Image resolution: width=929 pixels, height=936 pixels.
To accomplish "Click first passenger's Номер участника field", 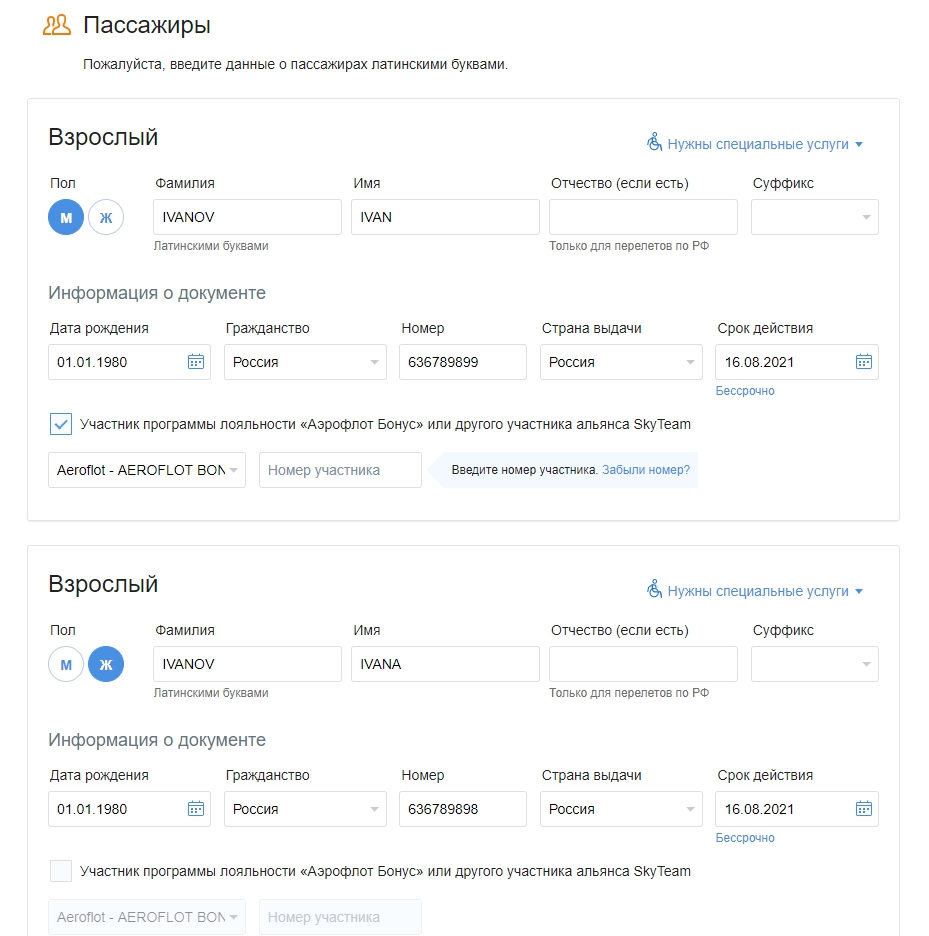I will 340,470.
